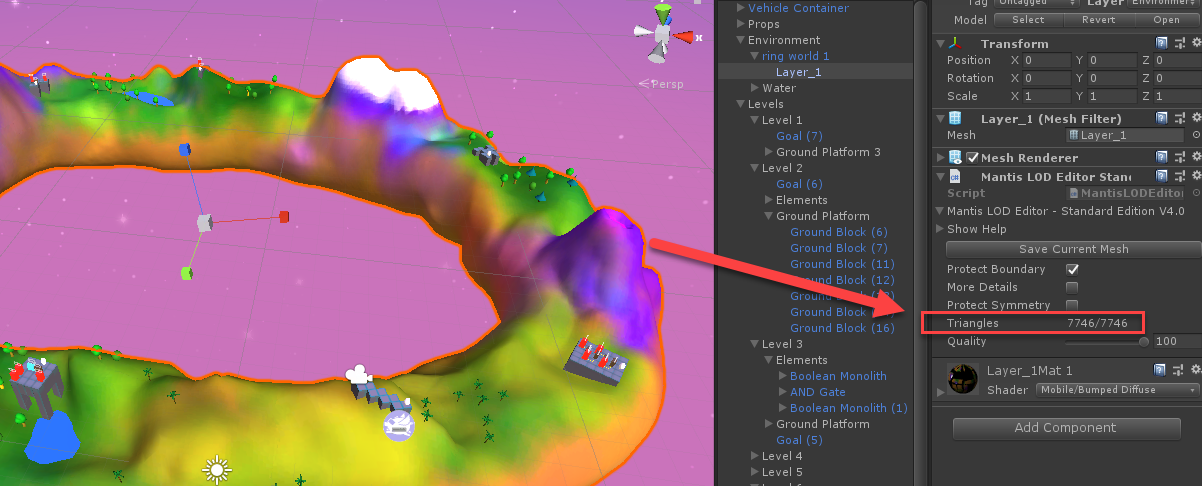Open Mantis LOD Editor preset icon

1179,176
